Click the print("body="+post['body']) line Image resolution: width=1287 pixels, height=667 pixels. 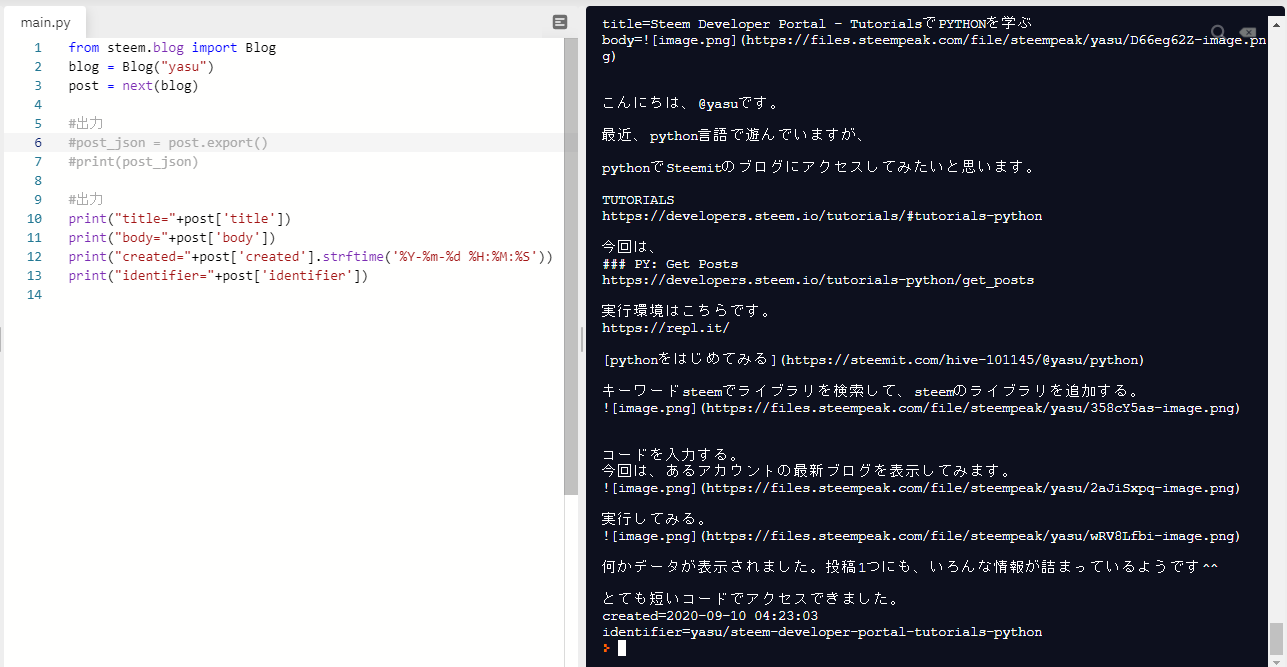(172, 238)
